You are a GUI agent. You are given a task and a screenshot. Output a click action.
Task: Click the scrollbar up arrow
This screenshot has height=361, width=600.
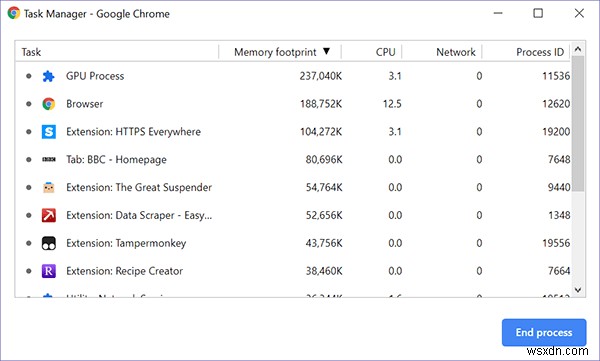tap(578, 49)
